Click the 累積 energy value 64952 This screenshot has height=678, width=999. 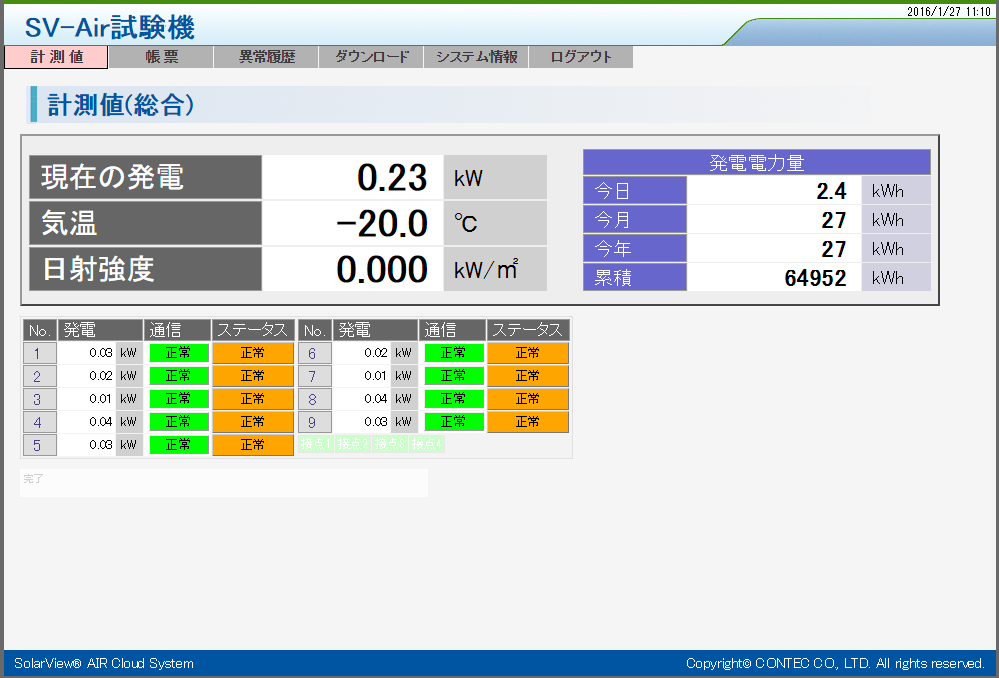point(815,278)
